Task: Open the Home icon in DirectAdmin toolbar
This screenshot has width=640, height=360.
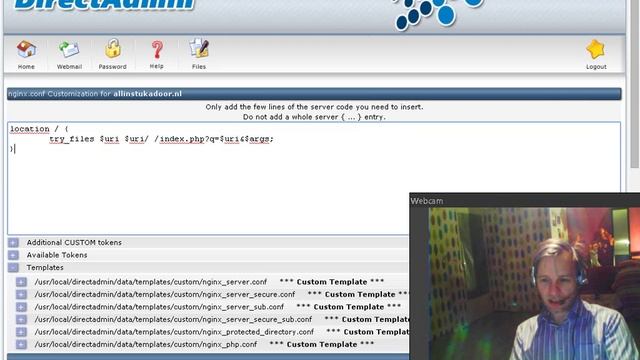Action: 26,49
